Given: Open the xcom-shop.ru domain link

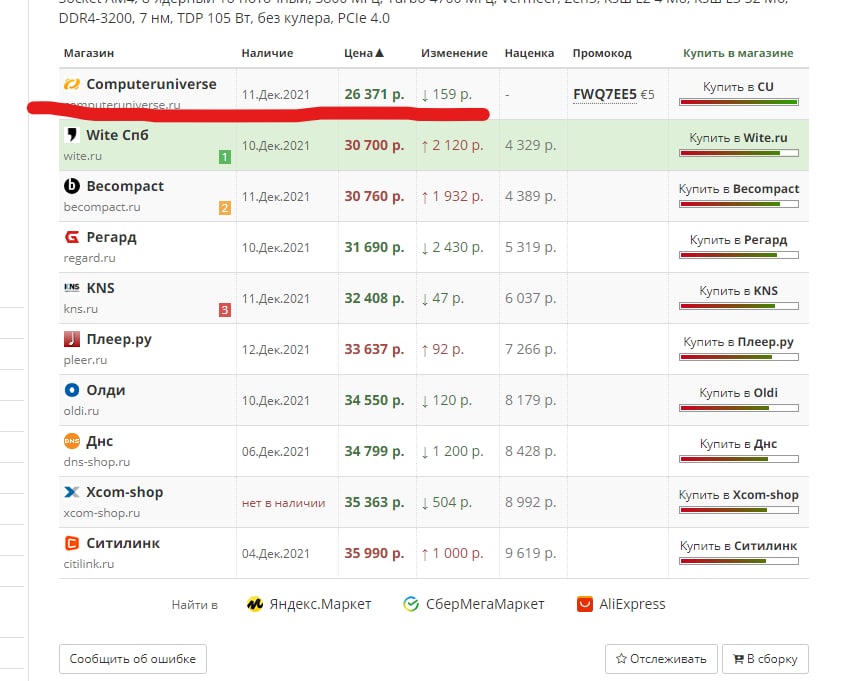Looking at the screenshot, I should click(102, 513).
